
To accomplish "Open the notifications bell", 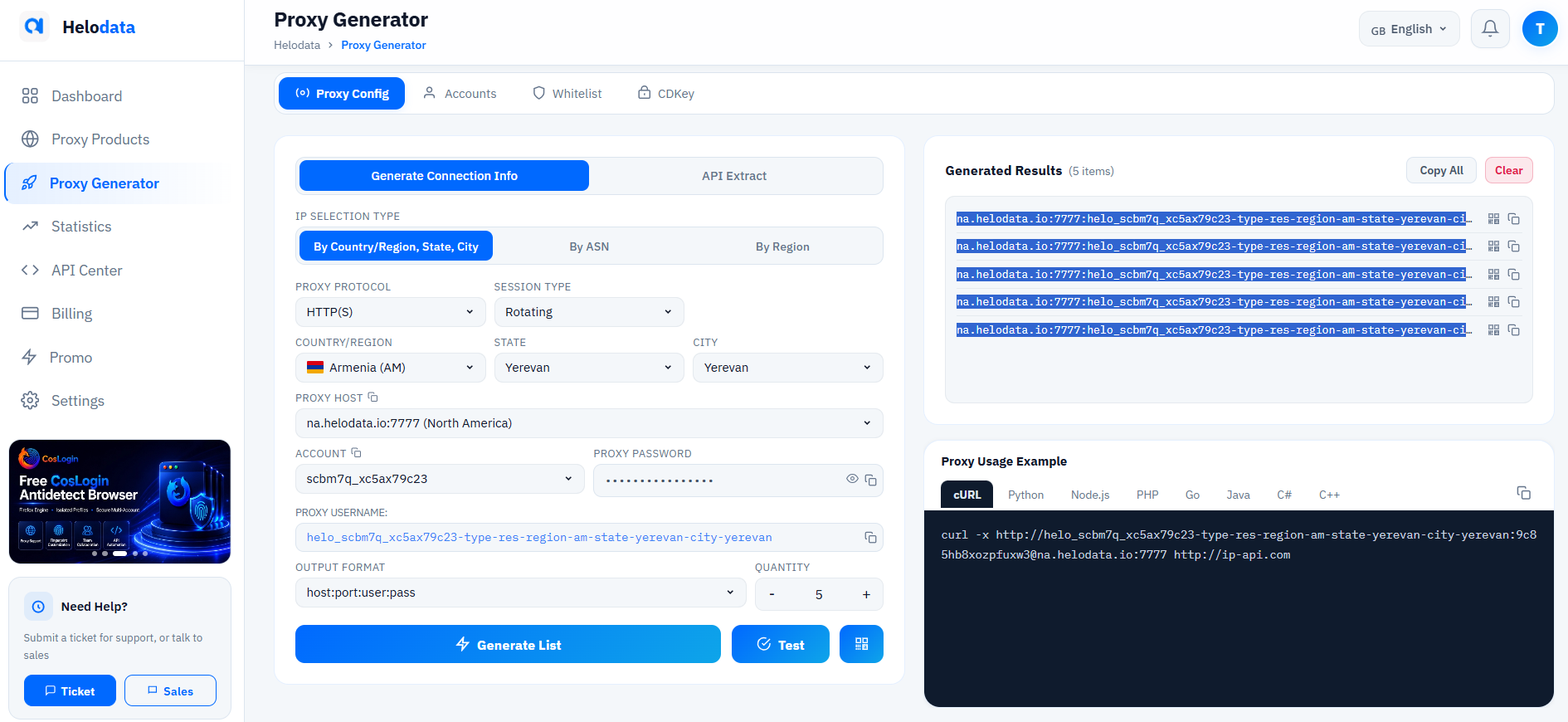I will click(x=1490, y=29).
